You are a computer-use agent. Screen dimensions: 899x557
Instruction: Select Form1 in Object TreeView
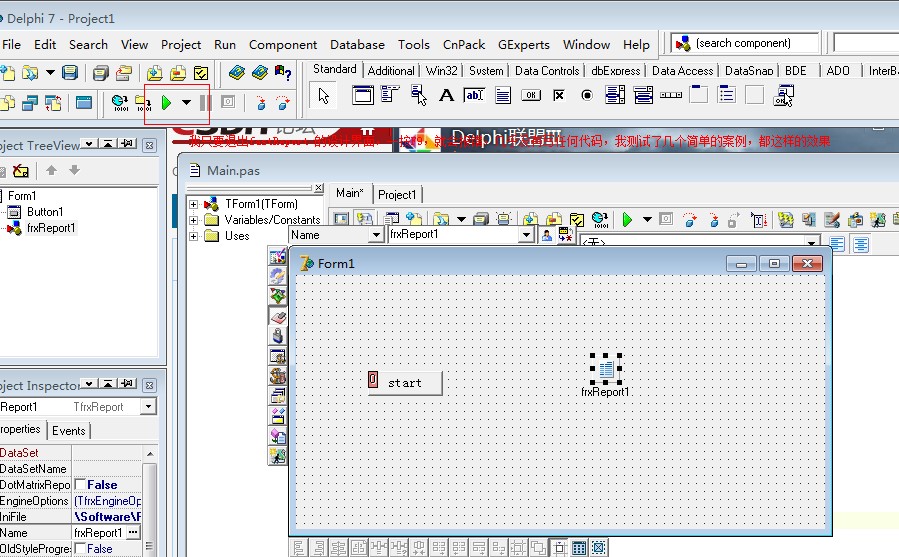point(22,196)
